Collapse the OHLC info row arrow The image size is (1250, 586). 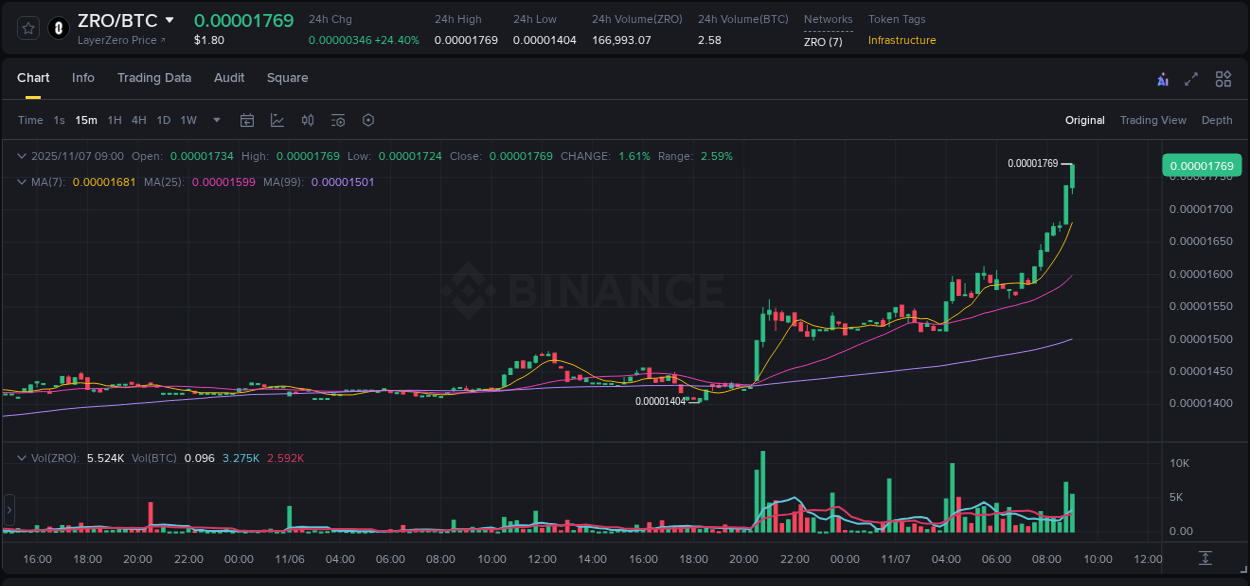tap(22, 156)
